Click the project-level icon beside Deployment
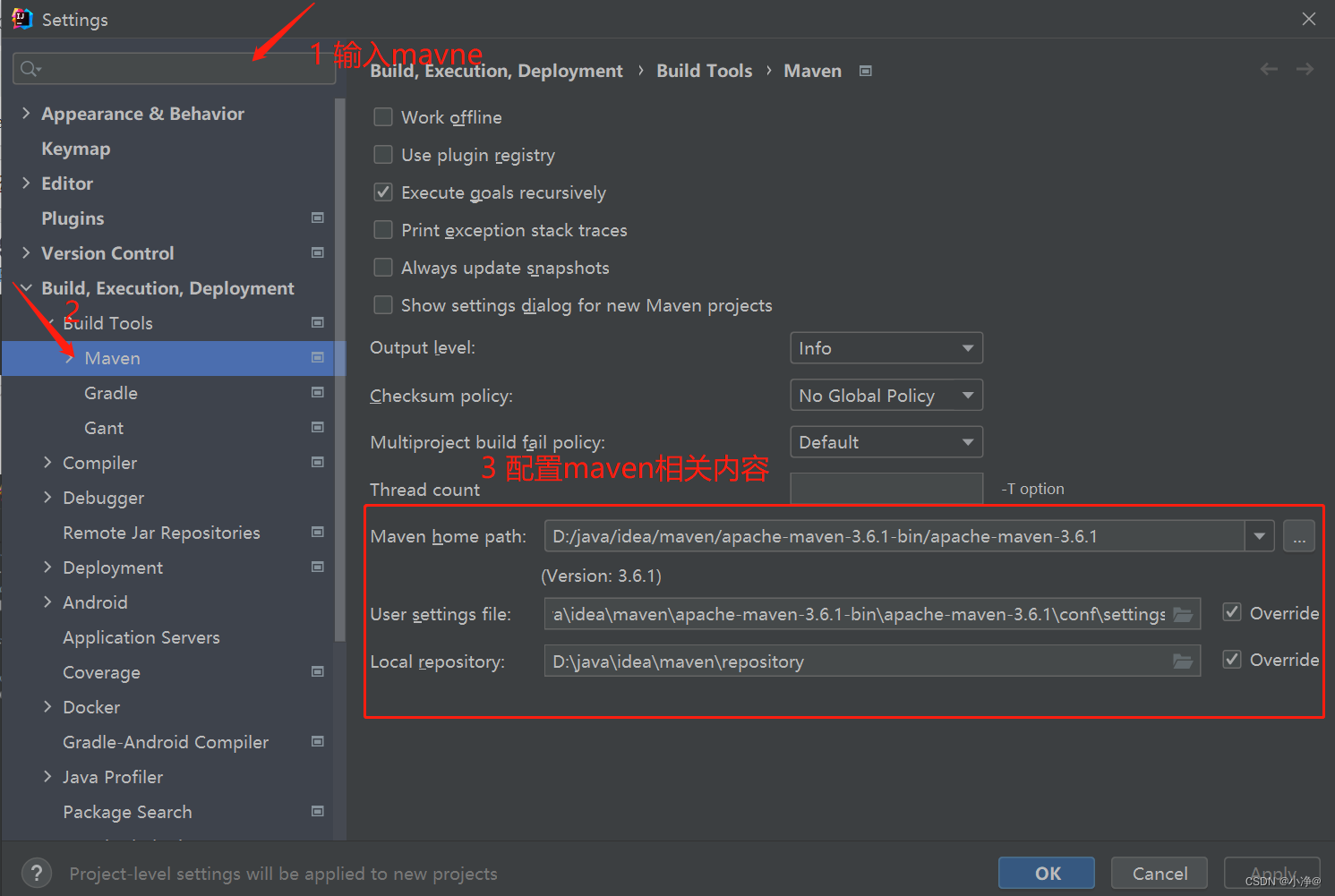The width and height of the screenshot is (1335, 896). tap(317, 567)
